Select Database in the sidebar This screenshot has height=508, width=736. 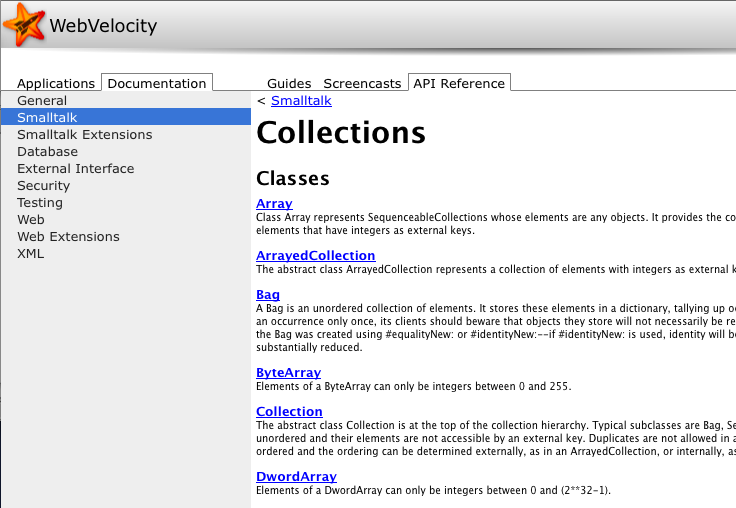[x=126, y=151]
